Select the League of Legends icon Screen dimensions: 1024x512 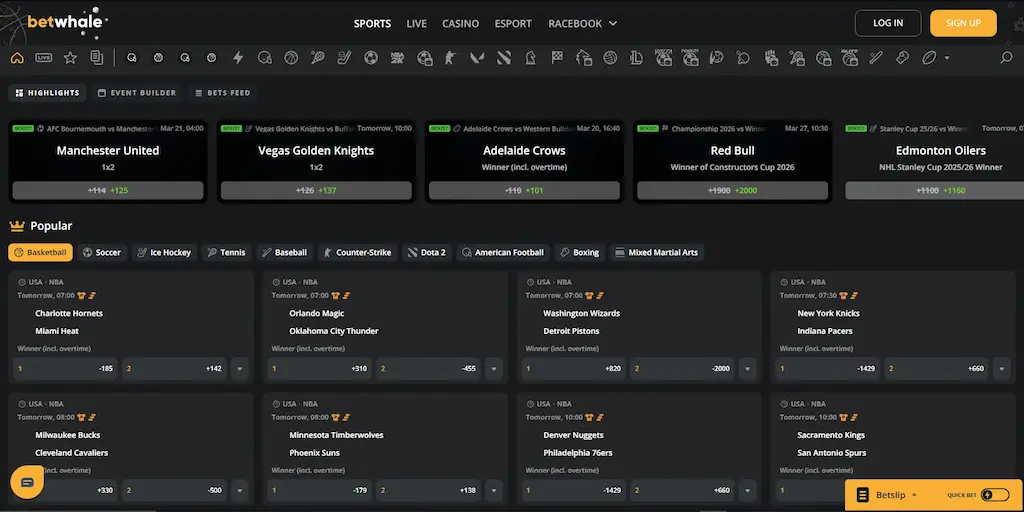pyautogui.click(x=637, y=57)
